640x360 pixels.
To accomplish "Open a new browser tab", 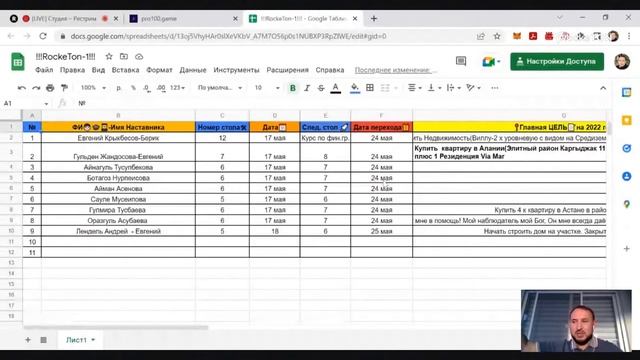I will 374,18.
